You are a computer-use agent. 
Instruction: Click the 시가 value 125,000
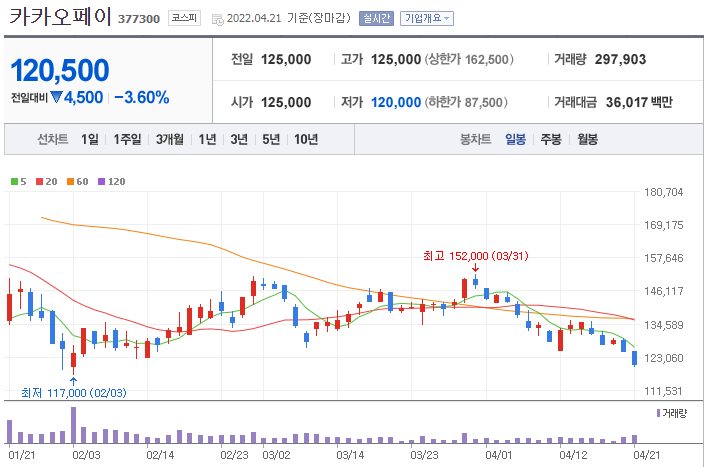[x=286, y=102]
